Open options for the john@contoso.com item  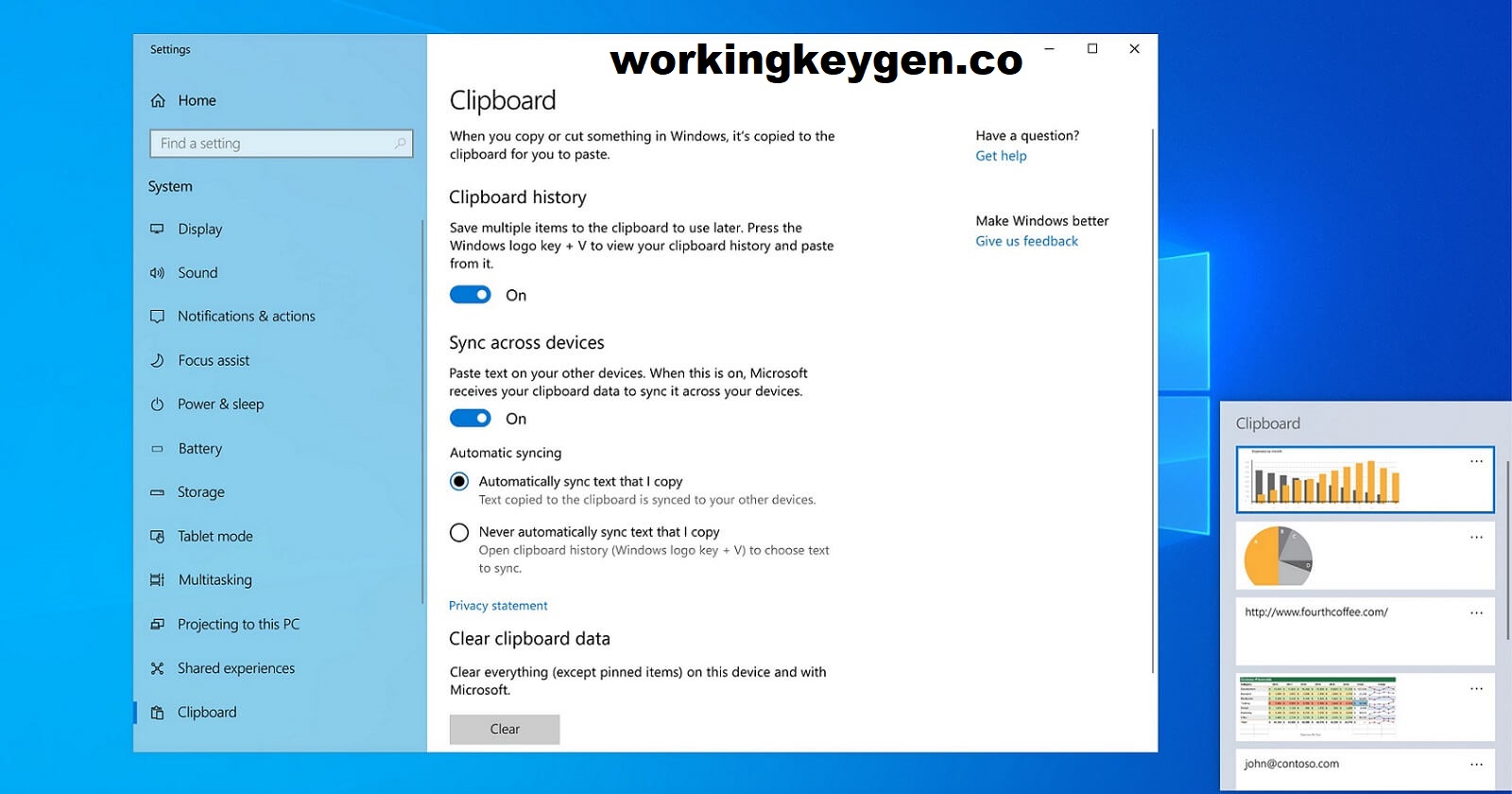click(1476, 764)
